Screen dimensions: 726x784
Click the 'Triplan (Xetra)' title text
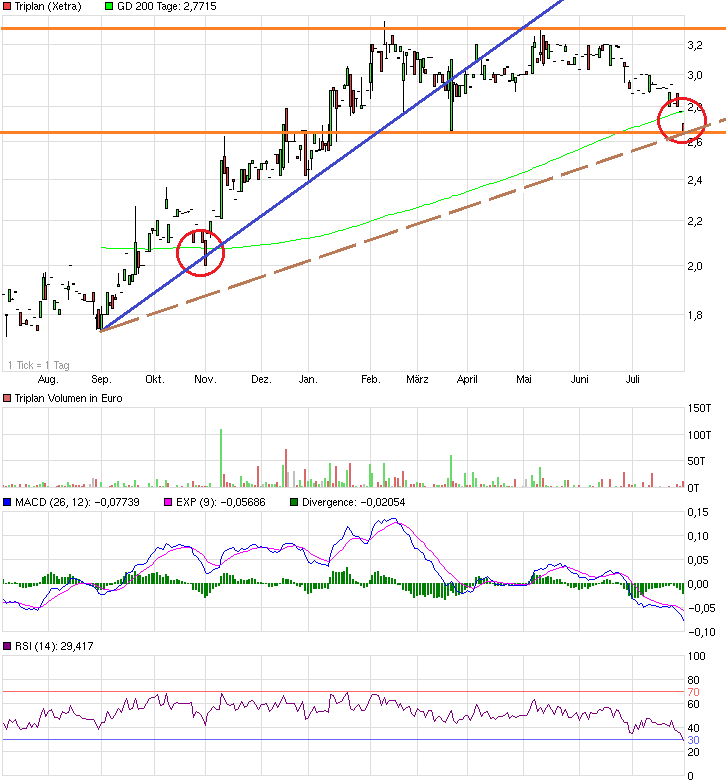pyautogui.click(x=51, y=6)
